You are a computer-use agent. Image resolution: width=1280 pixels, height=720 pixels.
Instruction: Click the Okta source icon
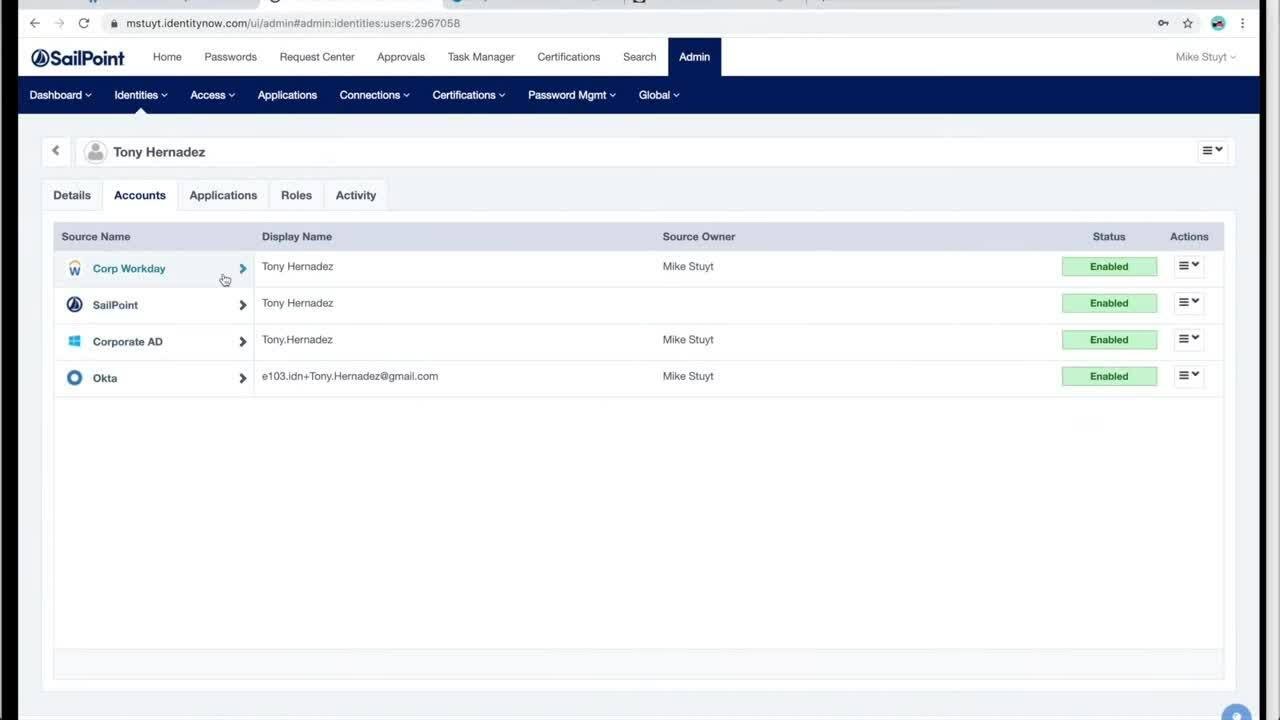[x=74, y=378]
